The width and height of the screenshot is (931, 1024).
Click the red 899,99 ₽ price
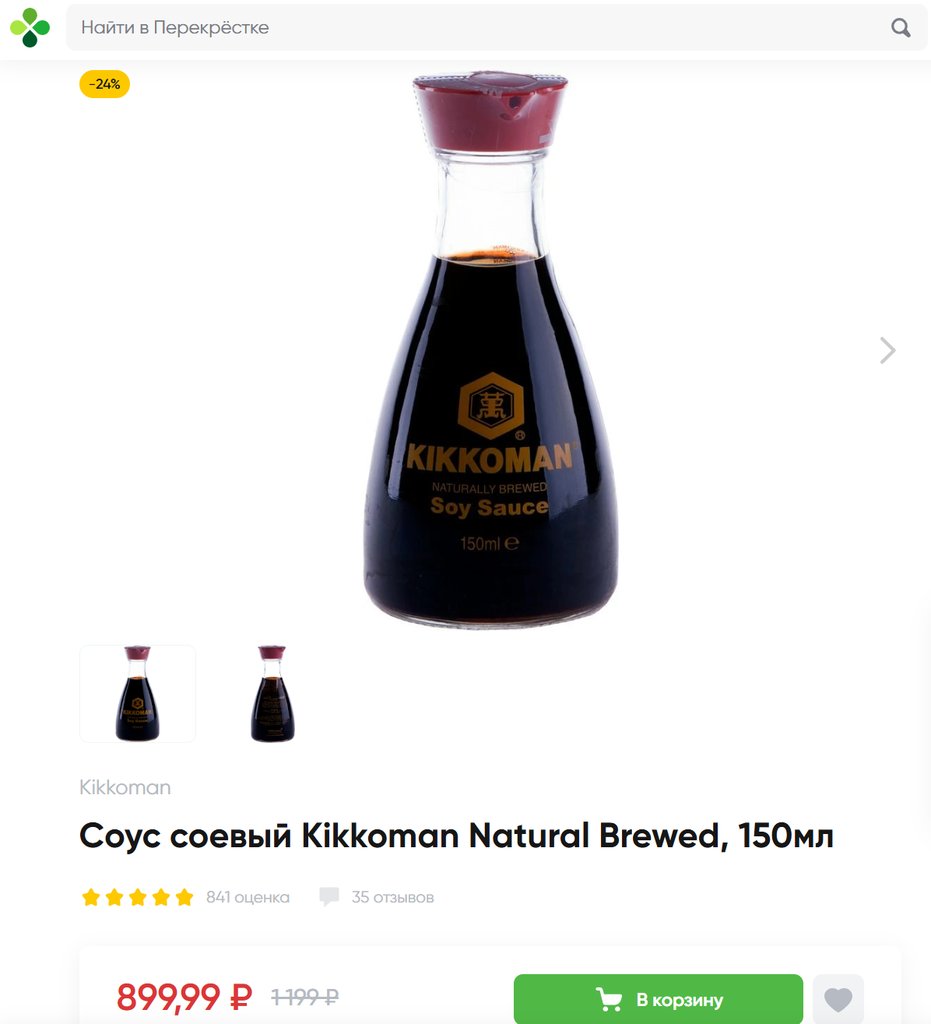pos(184,997)
